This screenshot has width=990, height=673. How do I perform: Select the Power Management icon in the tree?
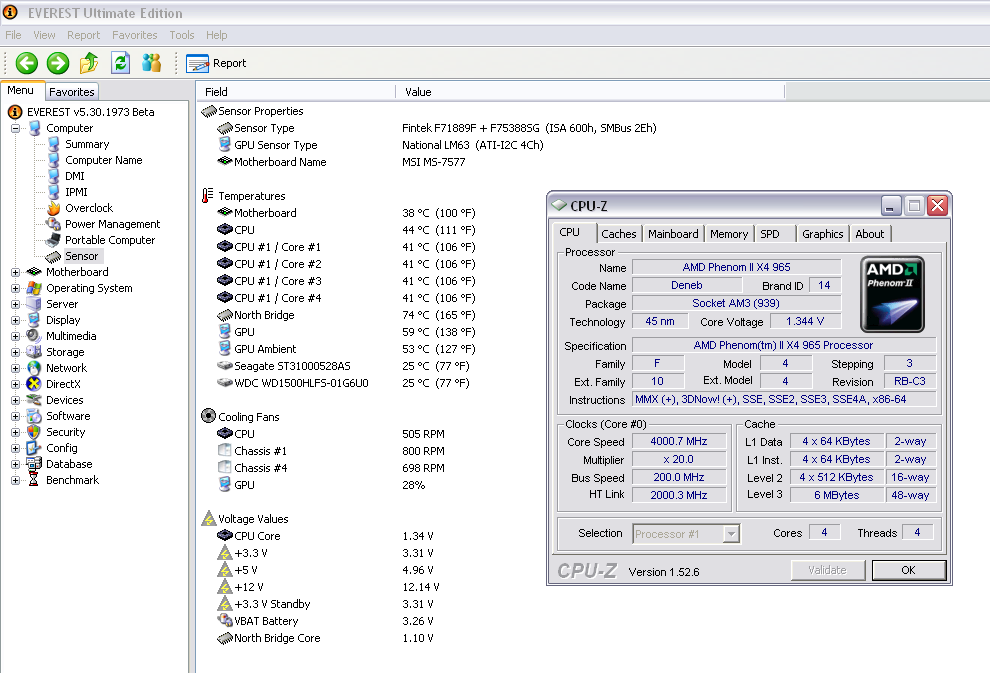54,224
